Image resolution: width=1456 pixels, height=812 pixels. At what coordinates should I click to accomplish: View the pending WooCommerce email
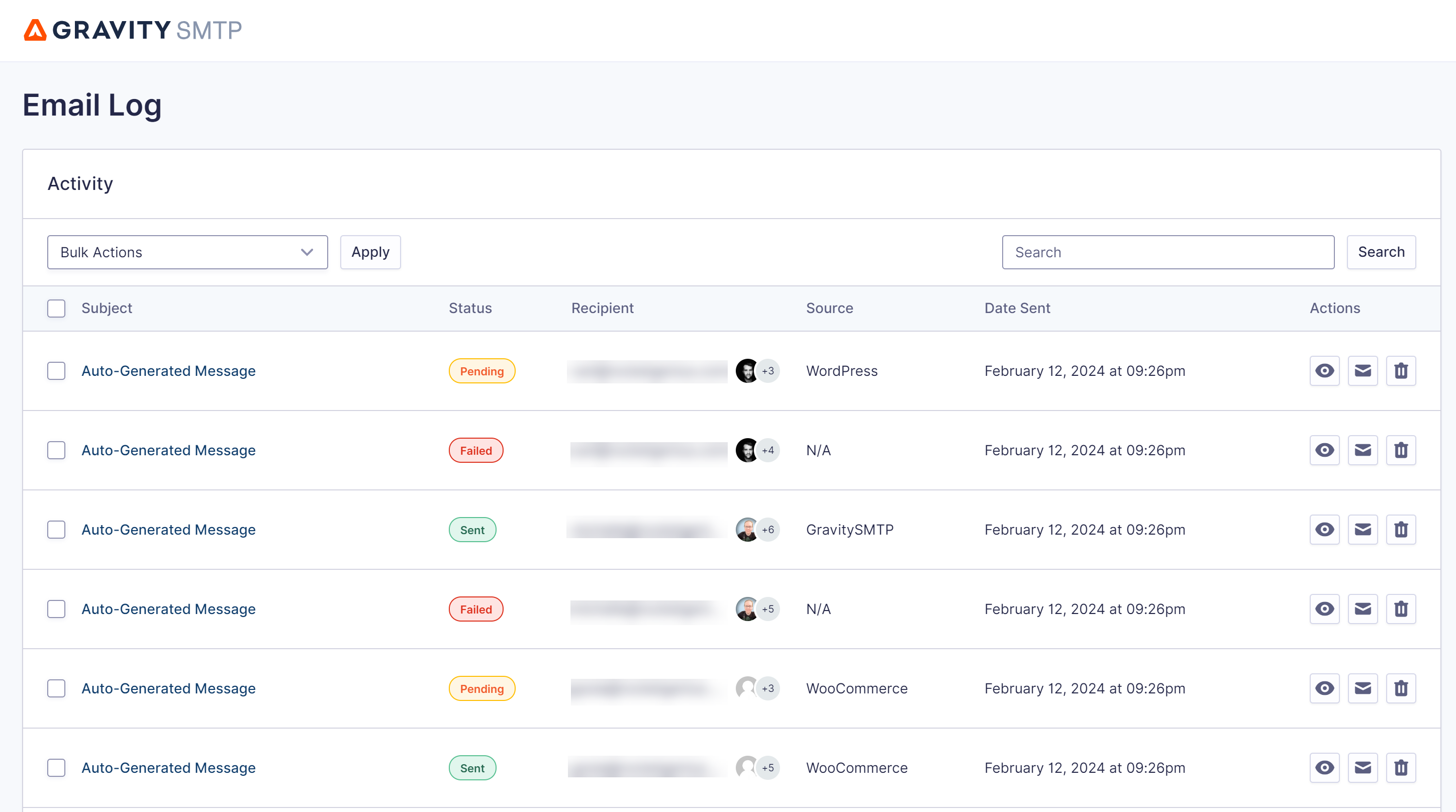[x=1324, y=688]
